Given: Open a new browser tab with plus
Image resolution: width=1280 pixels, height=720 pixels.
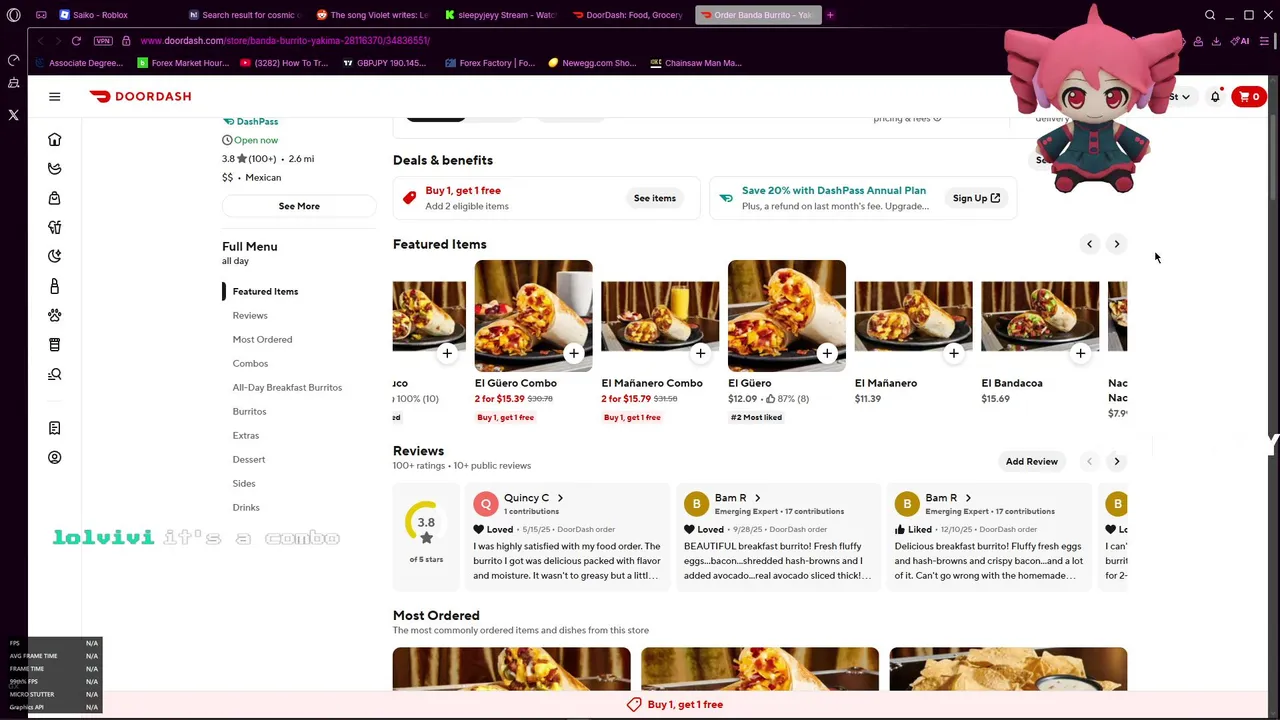Looking at the screenshot, I should (x=830, y=15).
